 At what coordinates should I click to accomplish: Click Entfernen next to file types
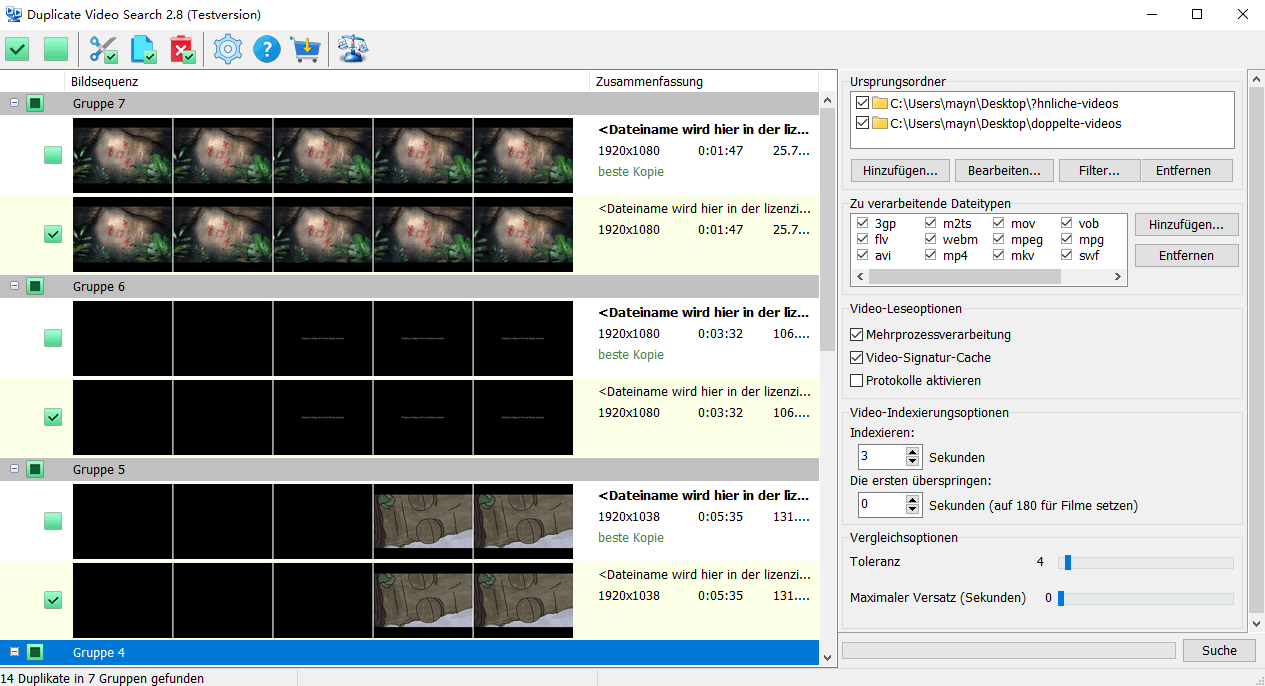(1186, 256)
